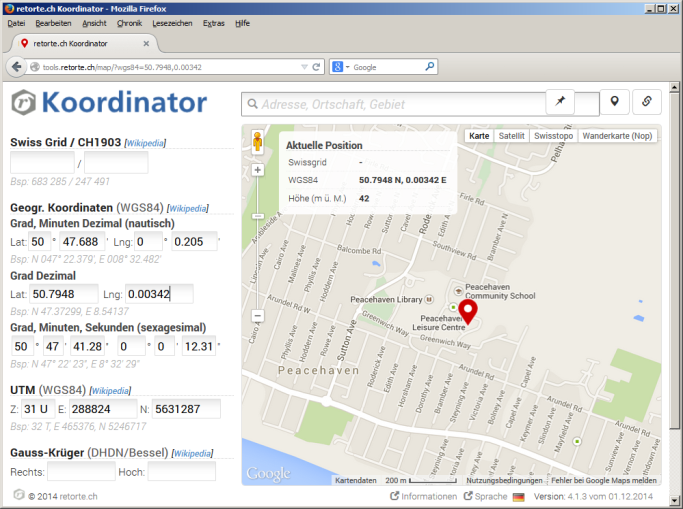The image size is (683, 509).
Task: Click the pin marker button beside search
Action: [560, 101]
